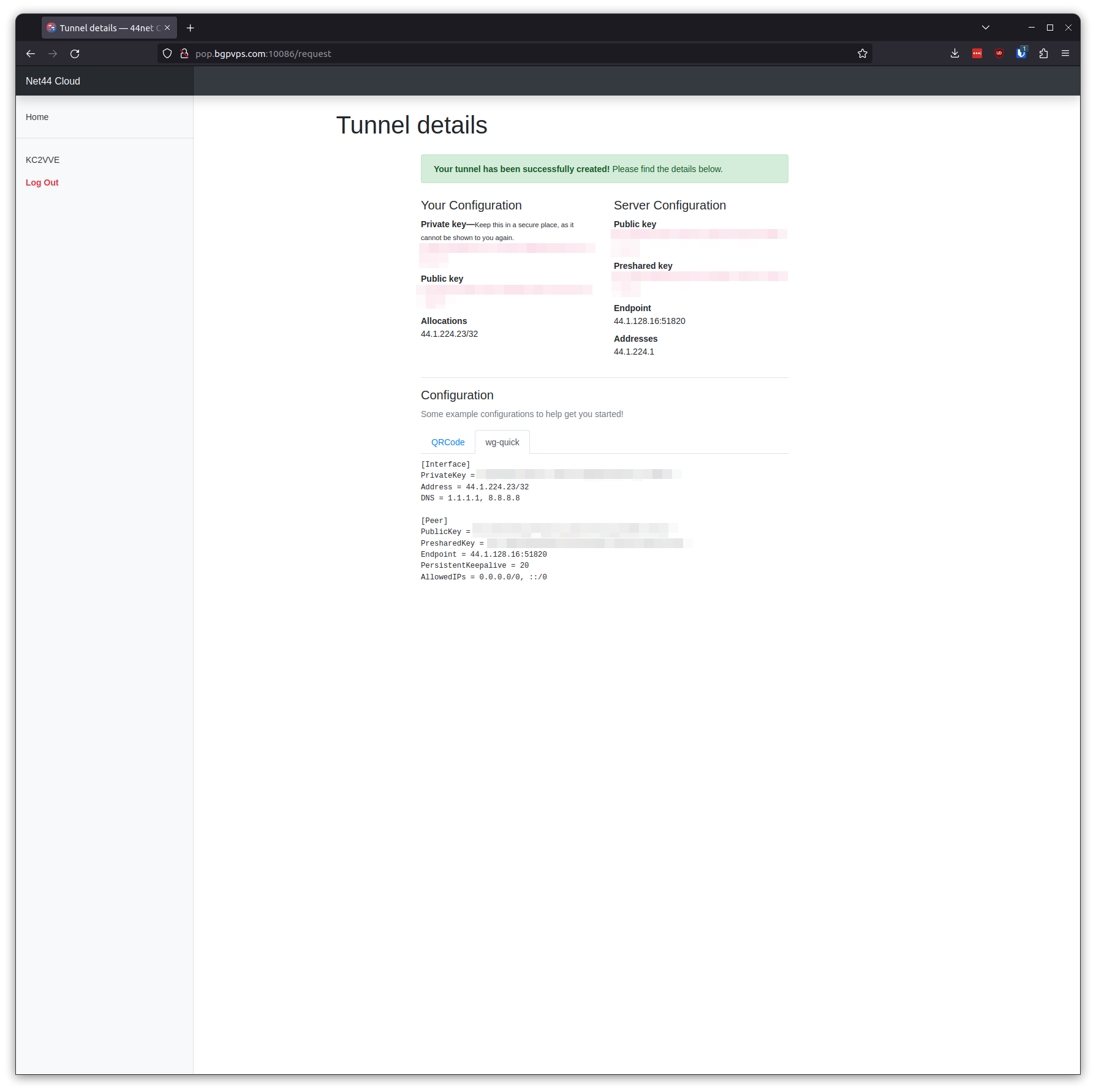Minimize the browser window
1096x1092 pixels.
coord(1032,28)
